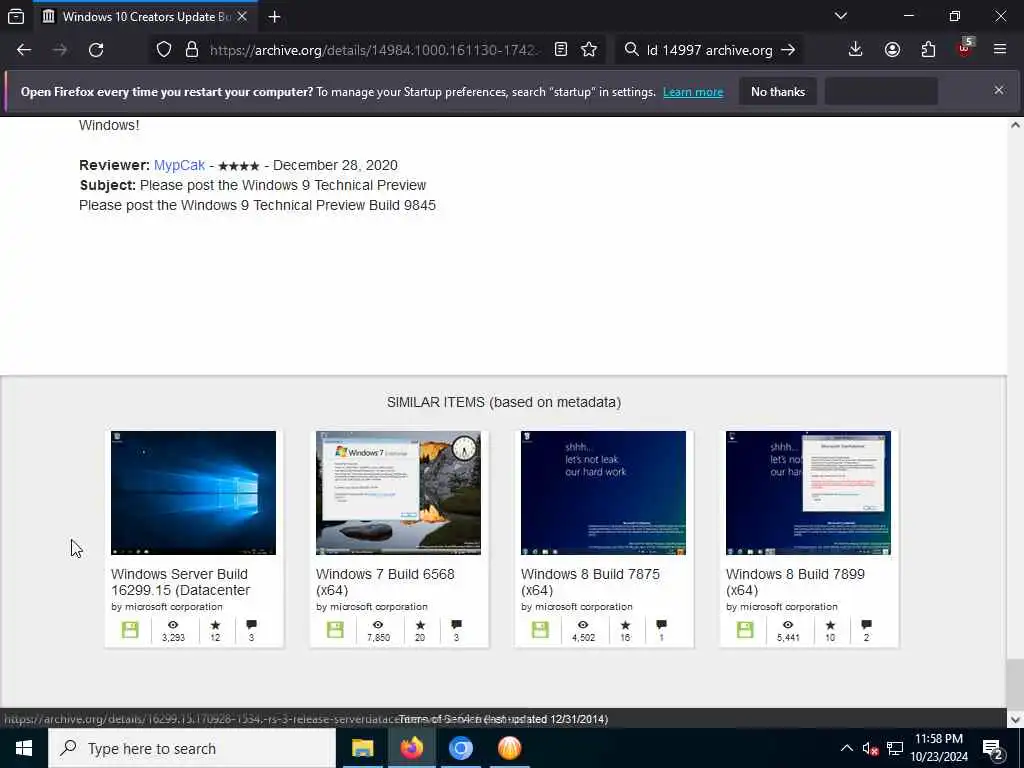Click views eye icon on Windows 8 7899 card
Screen dimensions: 1024x768
788,625
